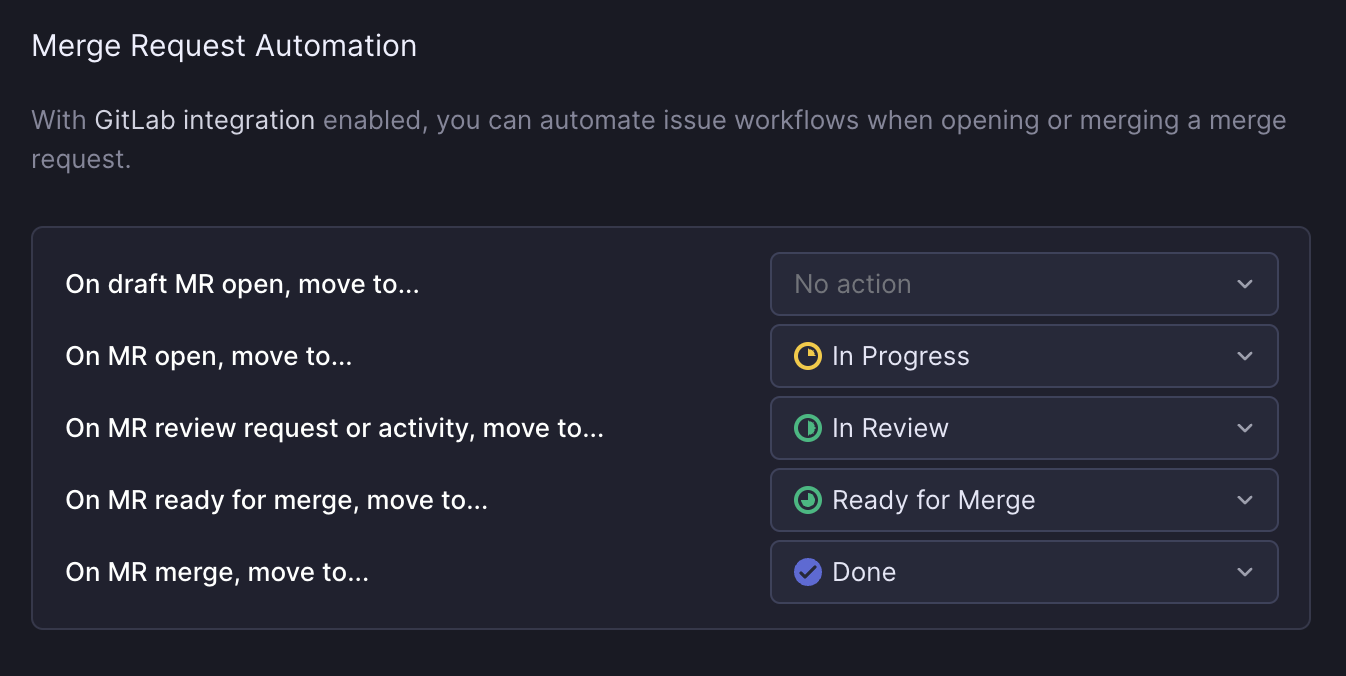Open the 'On MR merge' dropdown
The width and height of the screenshot is (1346, 676).
click(1024, 572)
